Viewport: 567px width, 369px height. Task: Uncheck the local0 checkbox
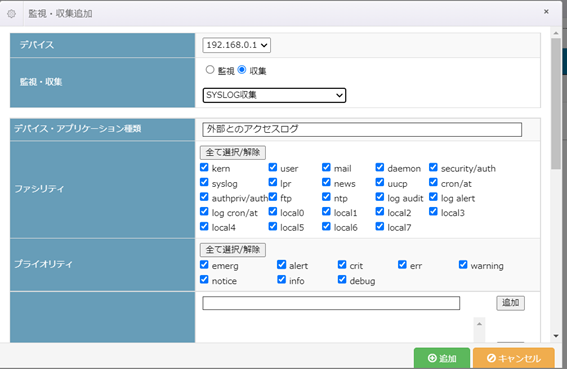(273, 211)
